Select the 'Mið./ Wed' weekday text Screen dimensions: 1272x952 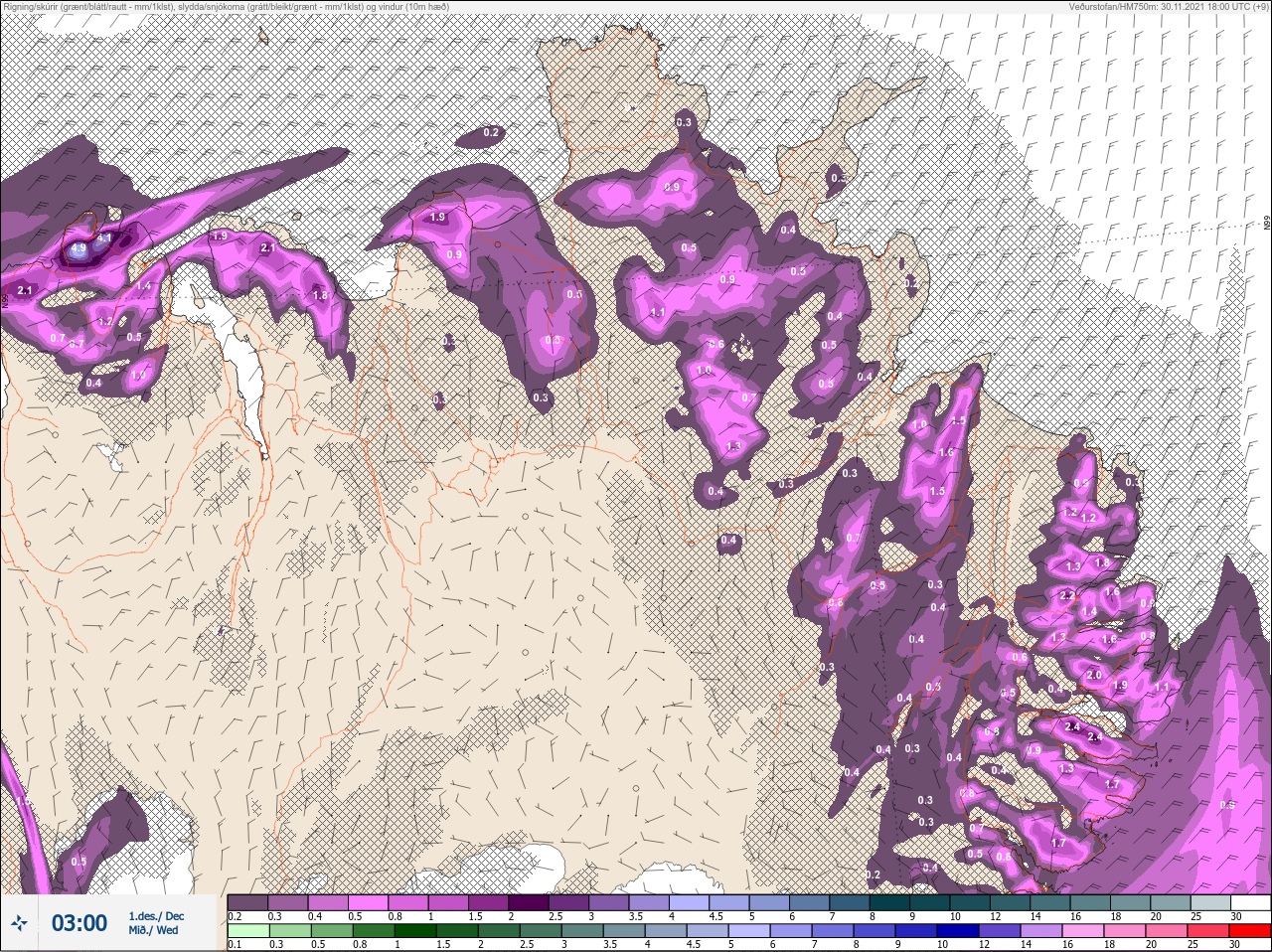tap(154, 930)
